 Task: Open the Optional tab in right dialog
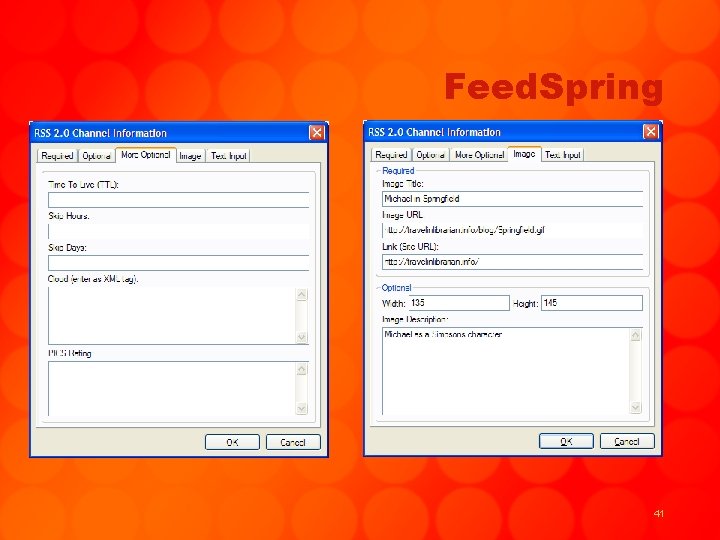click(x=430, y=155)
